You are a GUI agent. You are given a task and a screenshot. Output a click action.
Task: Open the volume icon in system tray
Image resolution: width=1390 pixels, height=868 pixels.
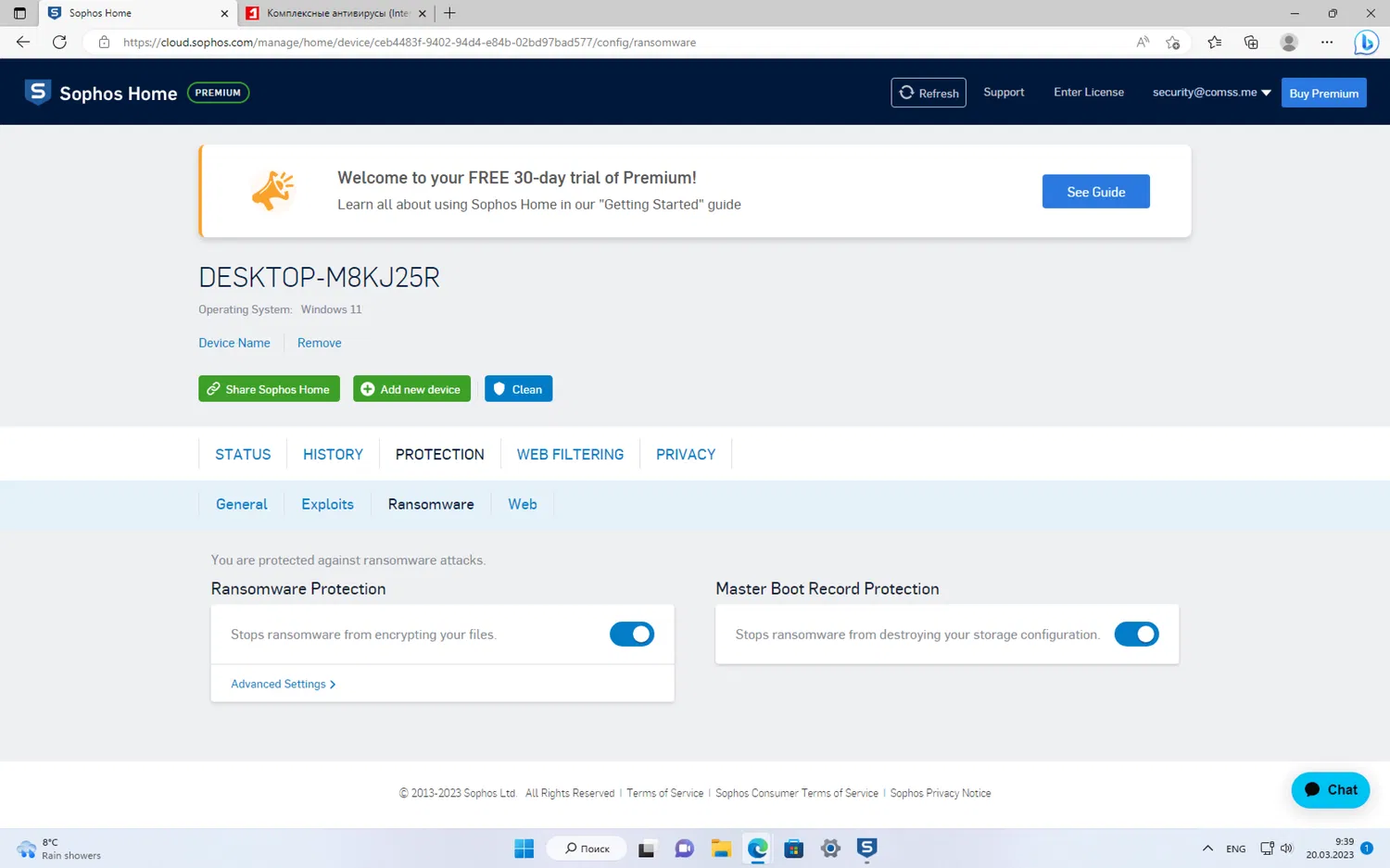point(1286,849)
